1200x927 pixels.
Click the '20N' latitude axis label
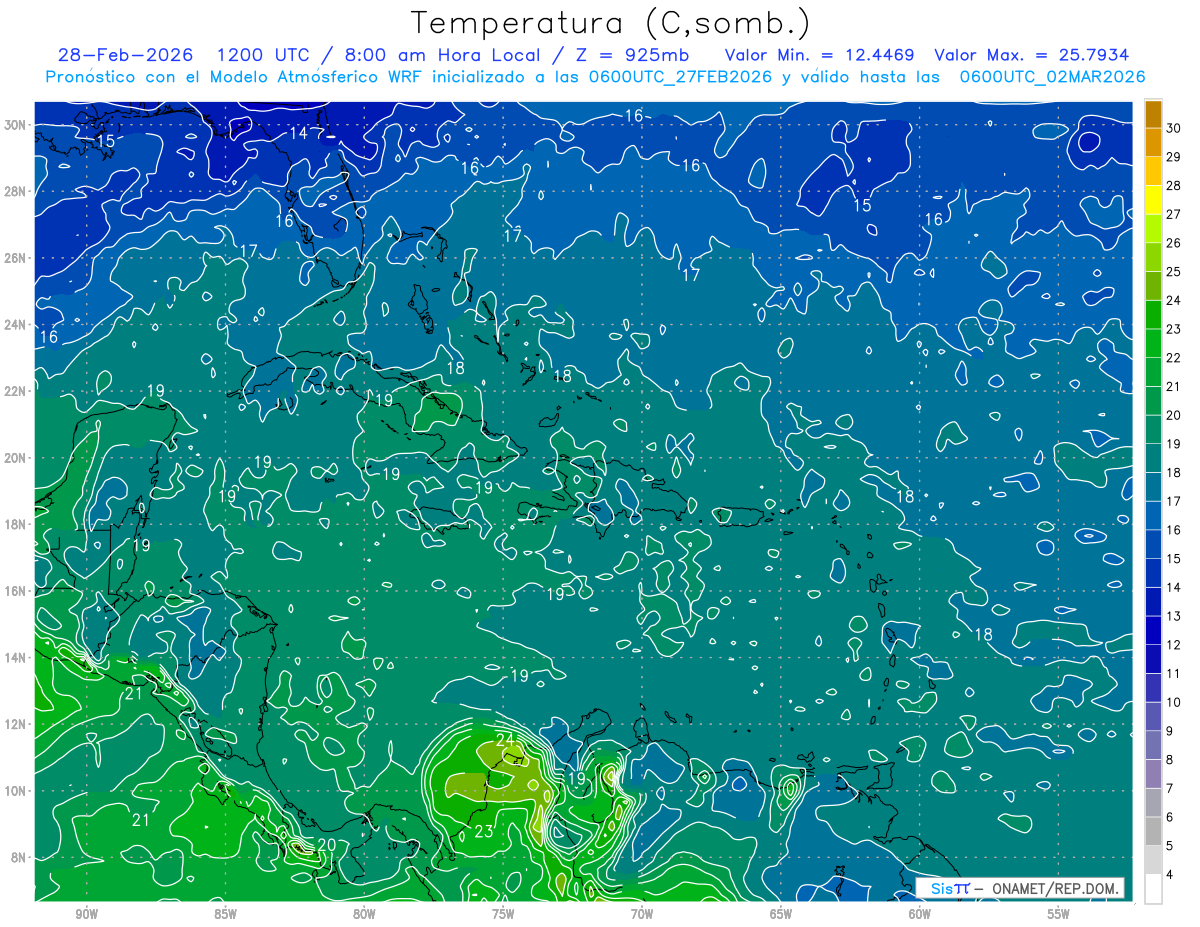(15, 458)
